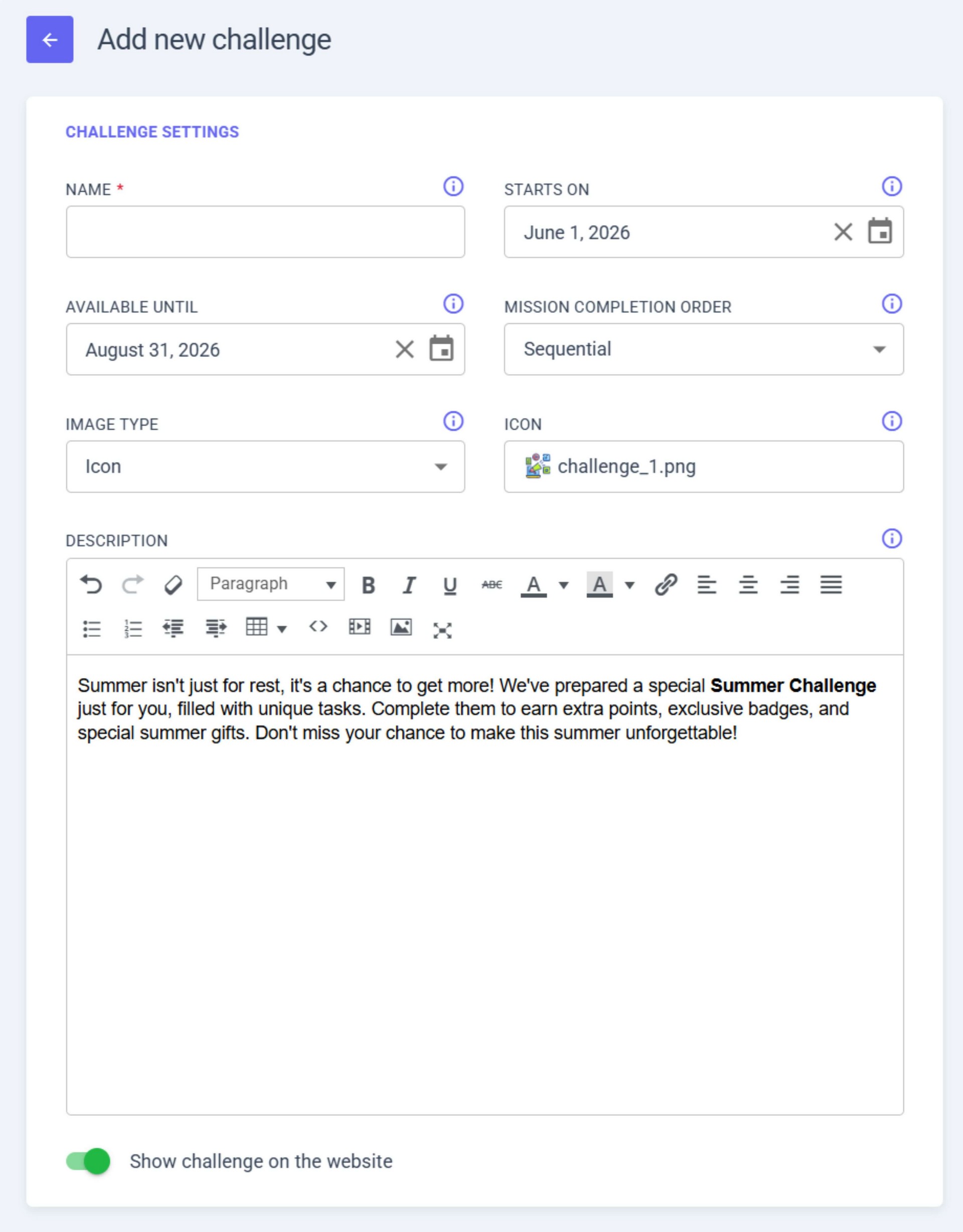Insert a bulleted list
Screen dimensions: 963x1232
point(91,629)
